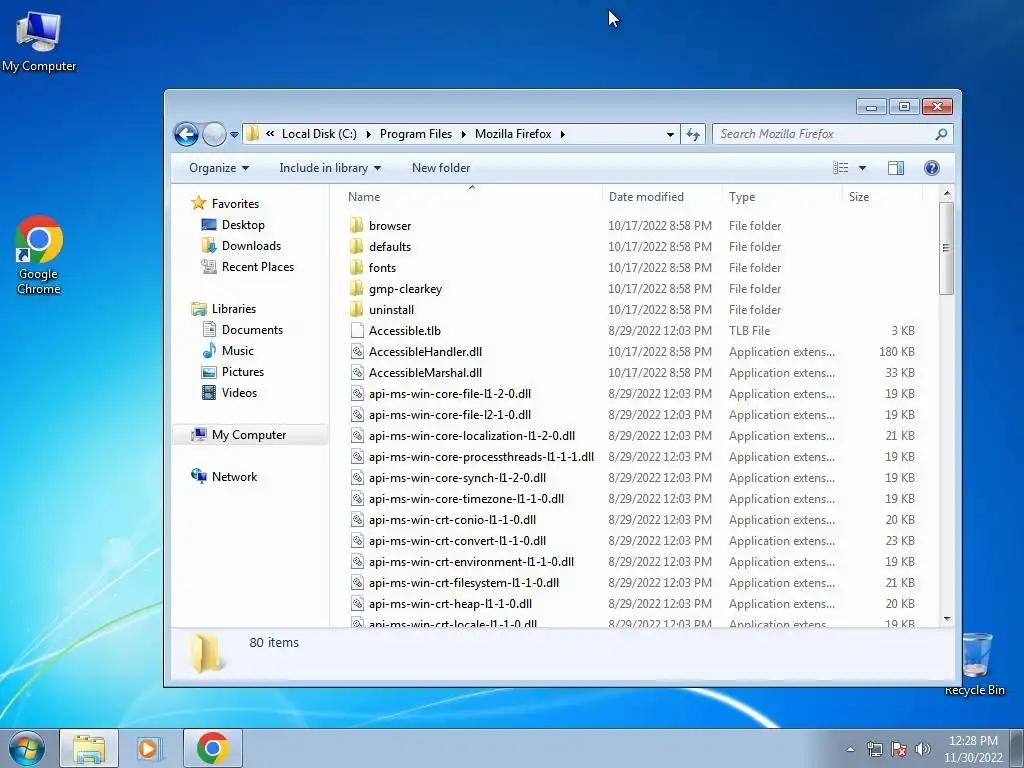The image size is (1024, 768).
Task: Click the Windows Explorer taskbar icon
Action: click(89, 748)
